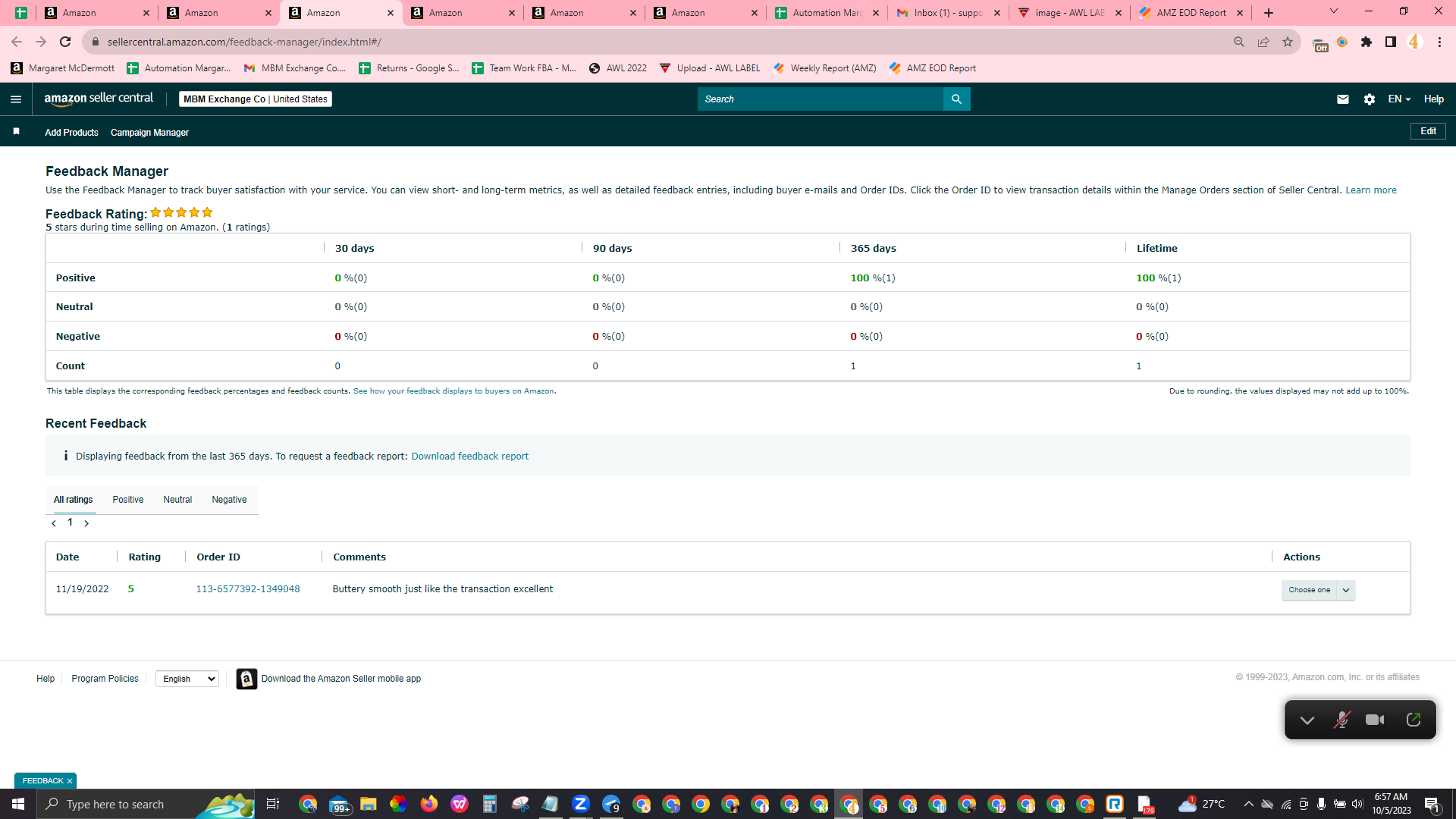Select the All ratings tab

pyautogui.click(x=74, y=500)
